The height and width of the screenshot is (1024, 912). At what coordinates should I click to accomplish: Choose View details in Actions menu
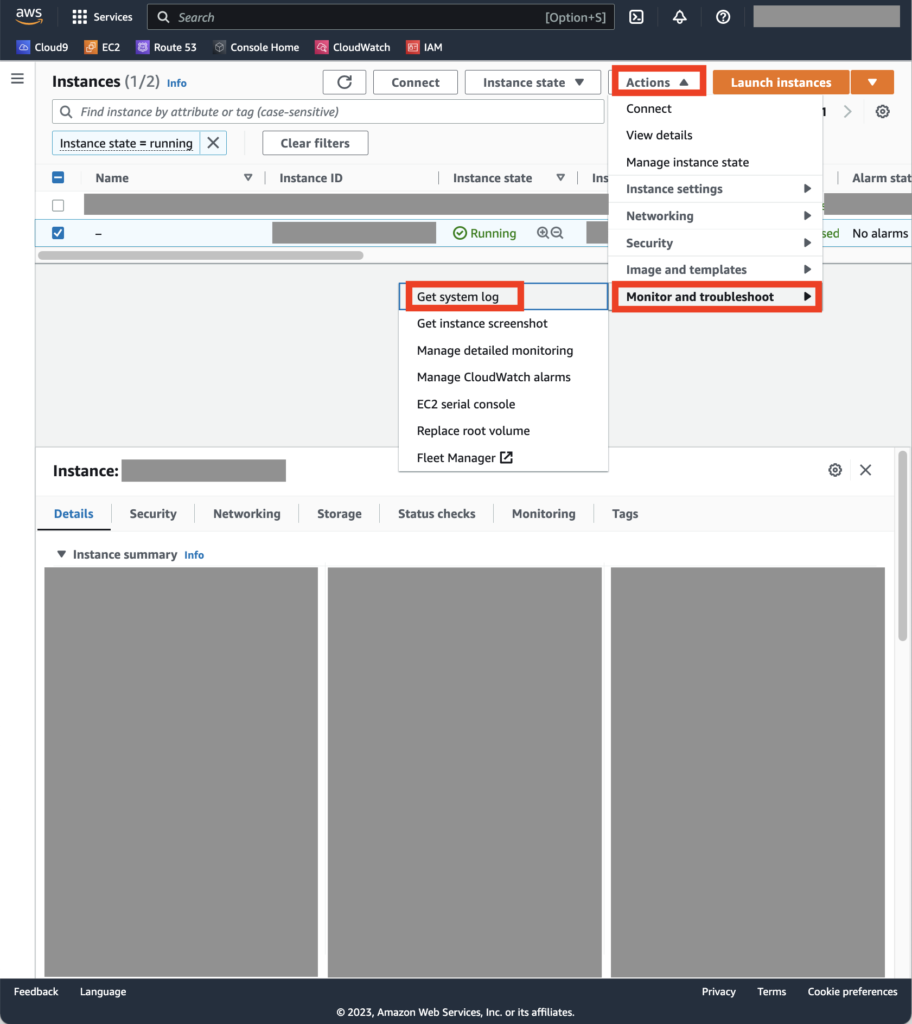click(715, 135)
